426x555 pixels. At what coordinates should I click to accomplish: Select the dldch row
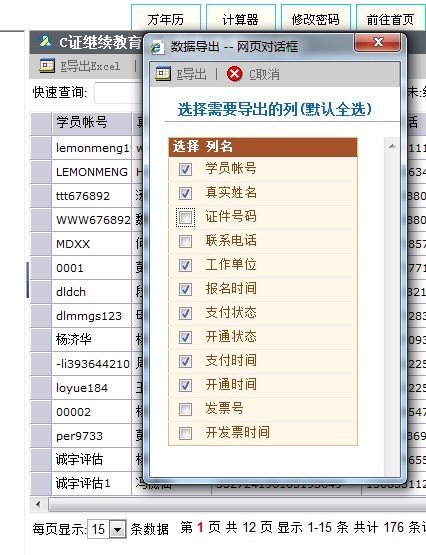[91, 292]
